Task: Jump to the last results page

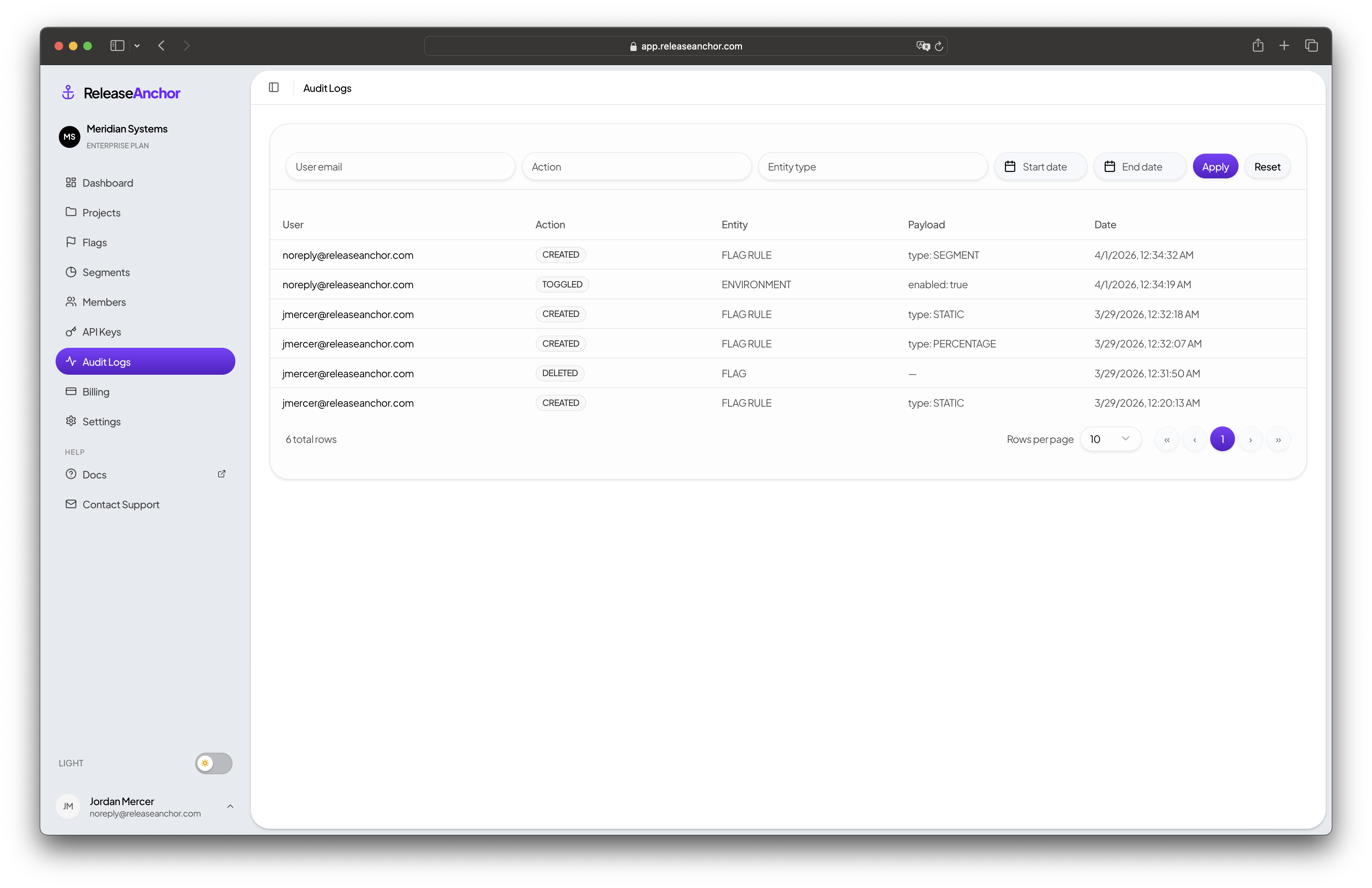Action: pyautogui.click(x=1278, y=439)
